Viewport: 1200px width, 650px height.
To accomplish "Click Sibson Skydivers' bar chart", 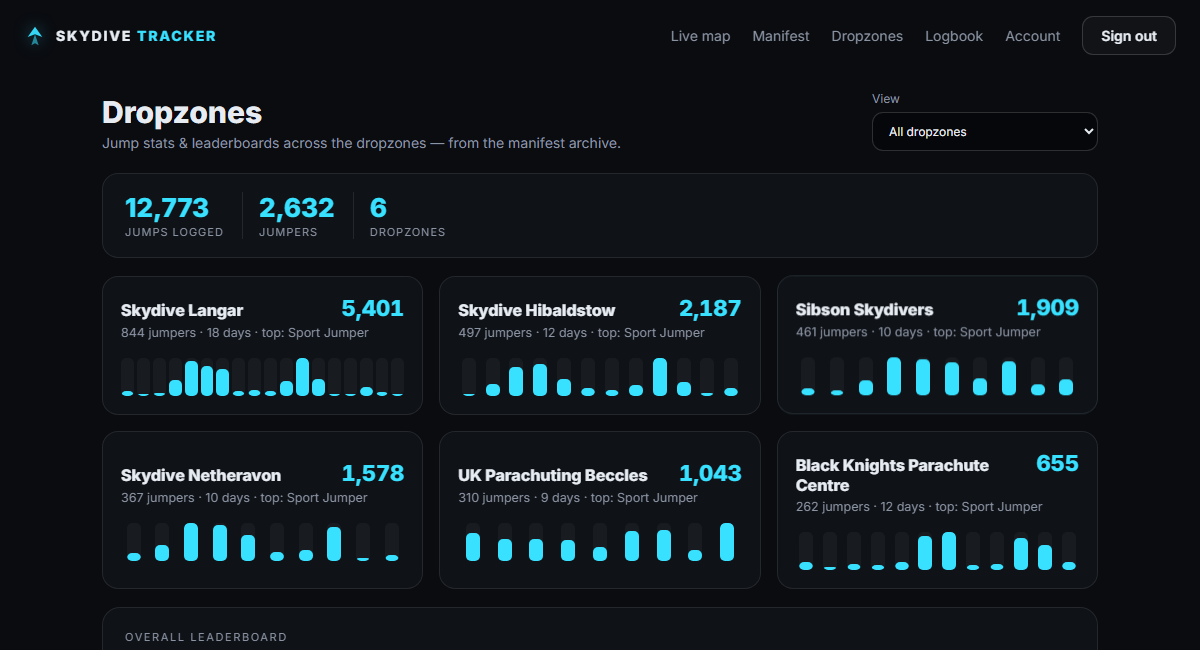I will [937, 377].
